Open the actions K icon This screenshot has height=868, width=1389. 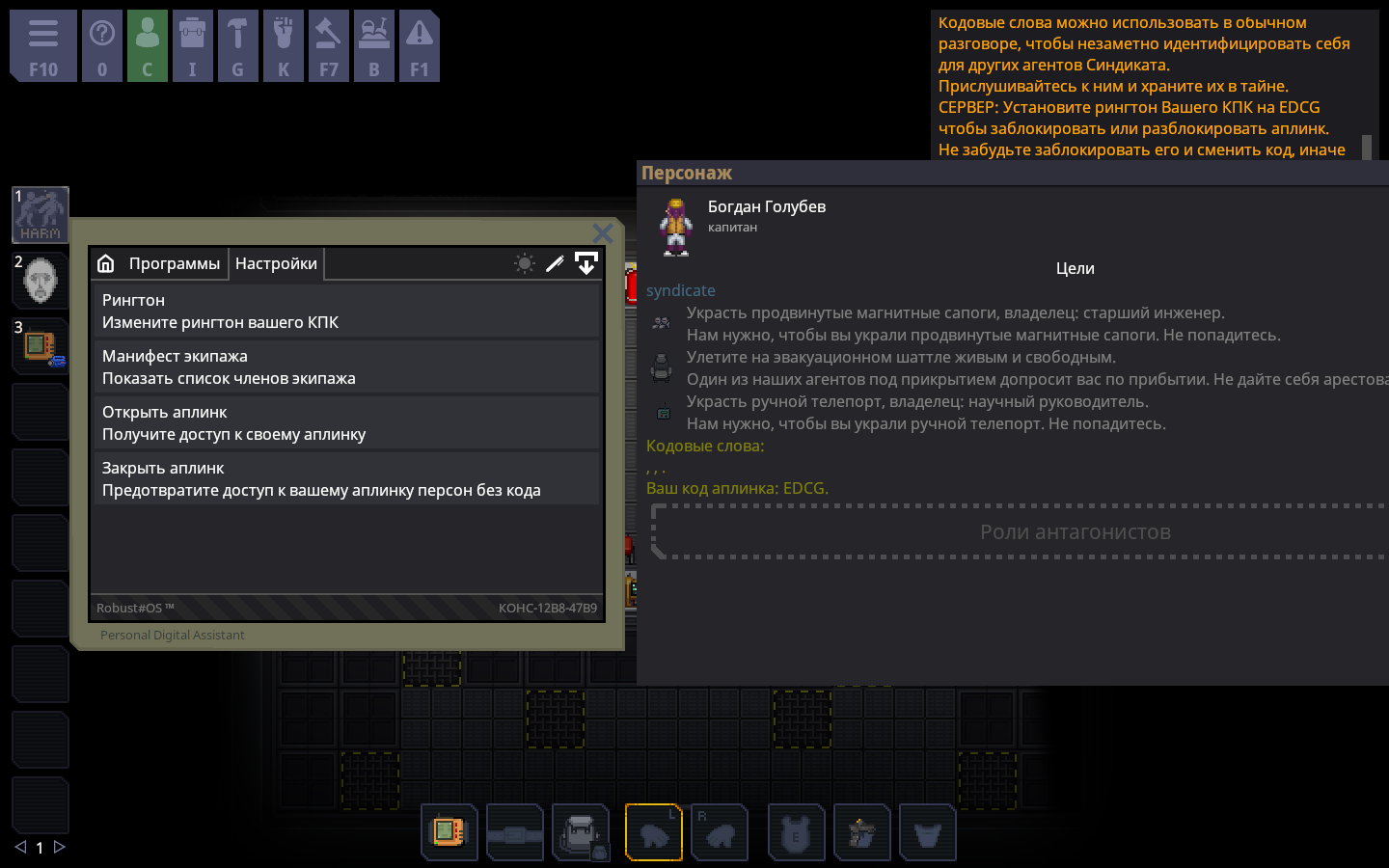coord(284,46)
